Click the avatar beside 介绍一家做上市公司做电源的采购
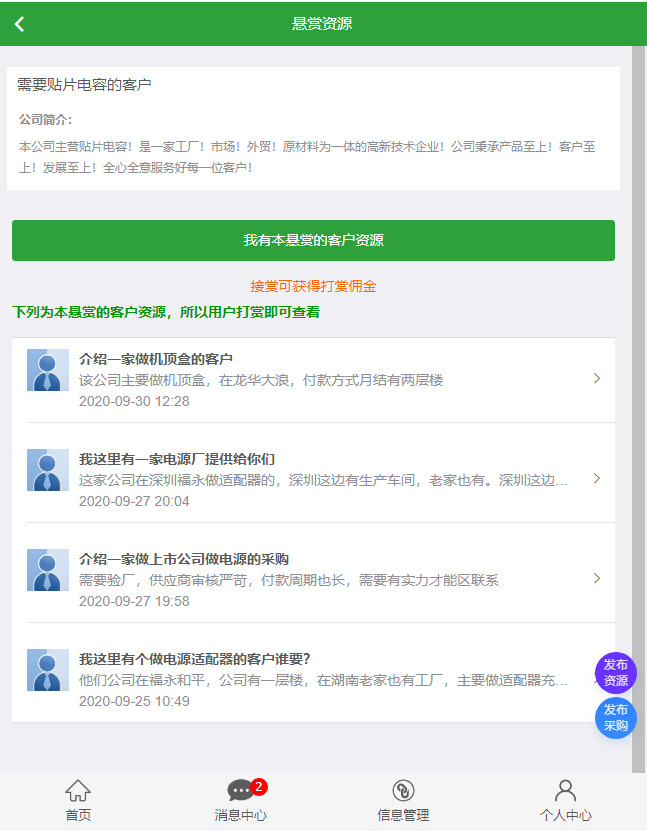647x833 pixels. click(48, 570)
